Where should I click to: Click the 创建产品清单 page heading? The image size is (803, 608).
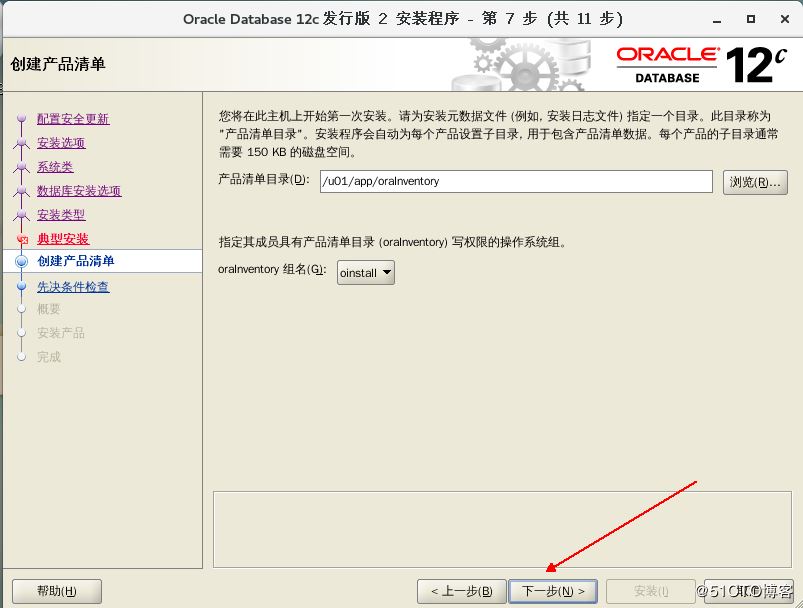(58, 65)
